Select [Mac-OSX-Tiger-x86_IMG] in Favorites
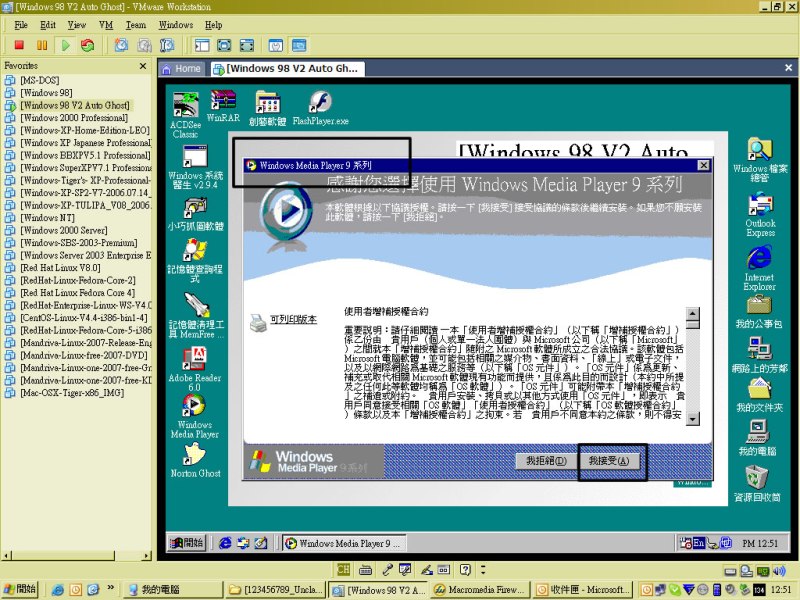 (x=72, y=393)
